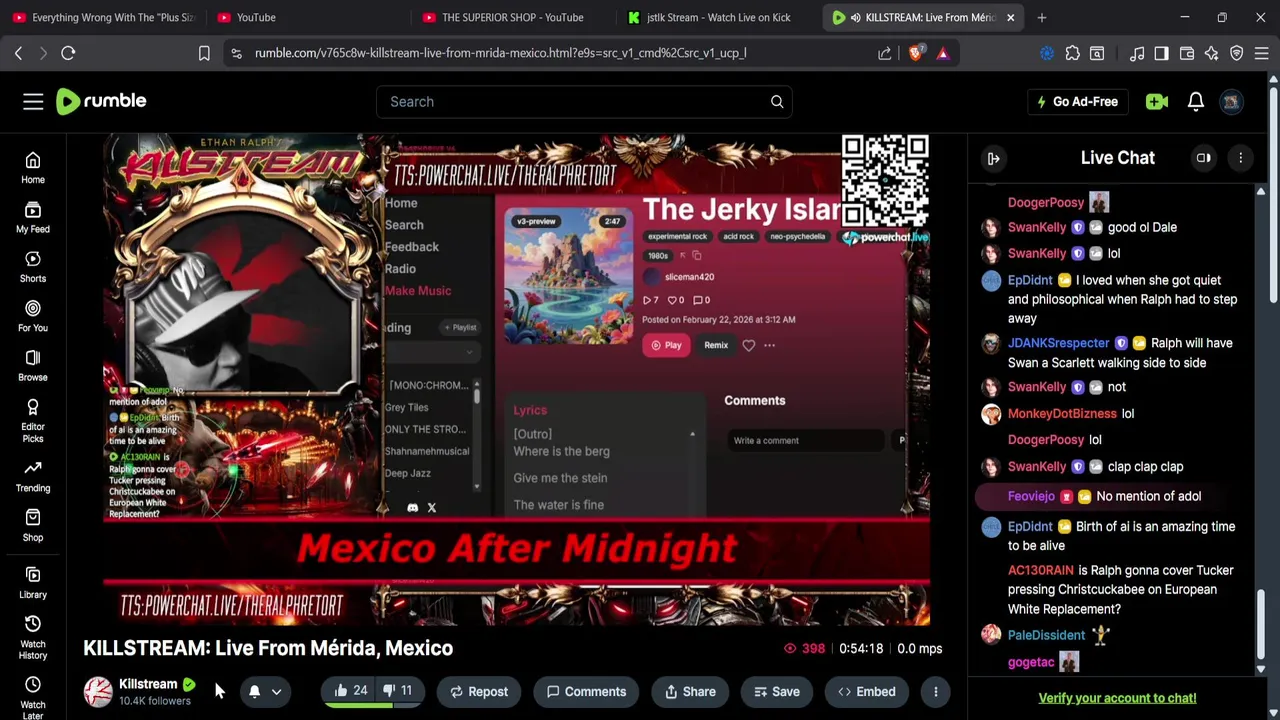Open Home in the sidebar

(x=33, y=168)
